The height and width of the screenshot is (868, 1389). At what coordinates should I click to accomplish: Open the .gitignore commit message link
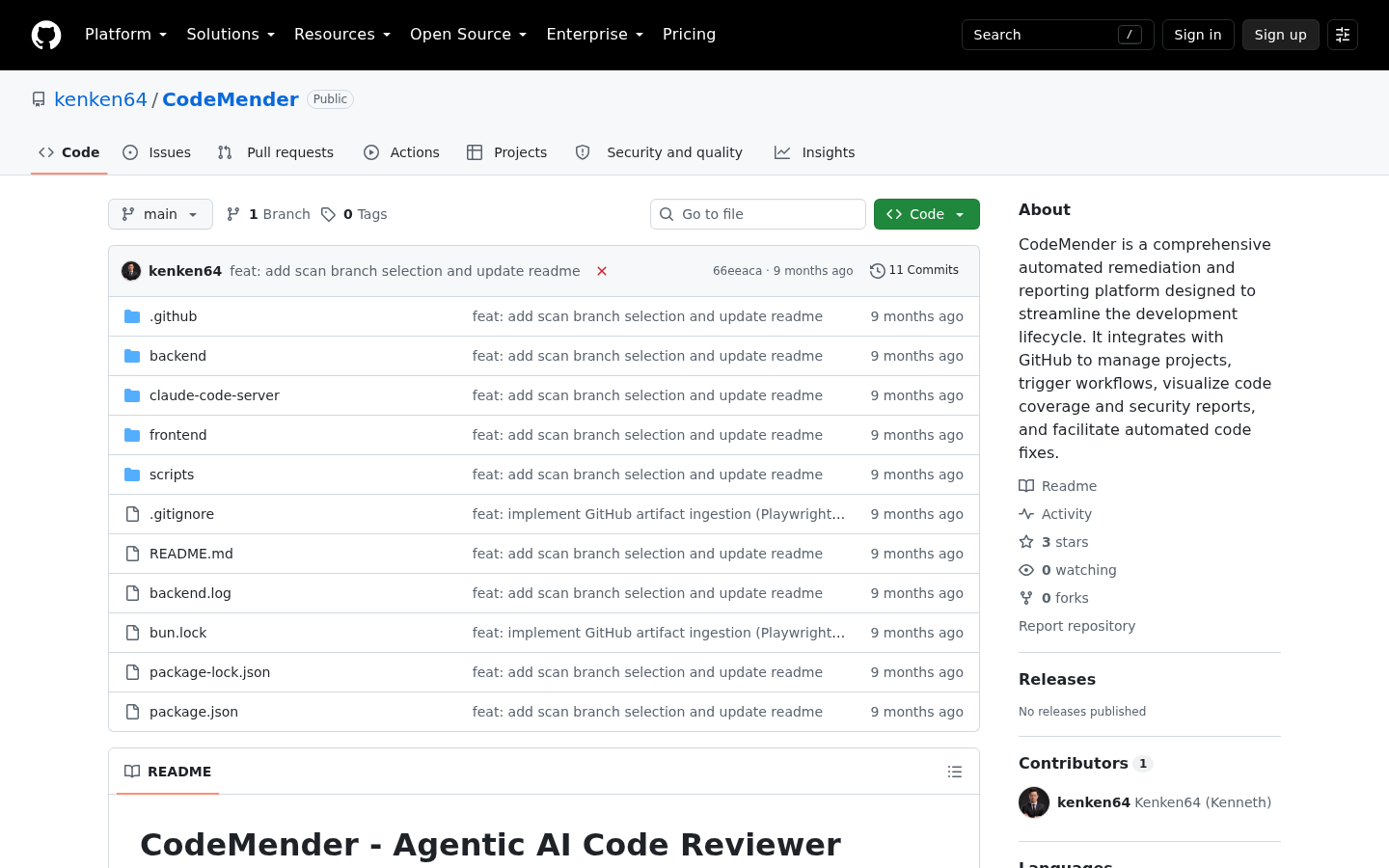[x=659, y=514]
